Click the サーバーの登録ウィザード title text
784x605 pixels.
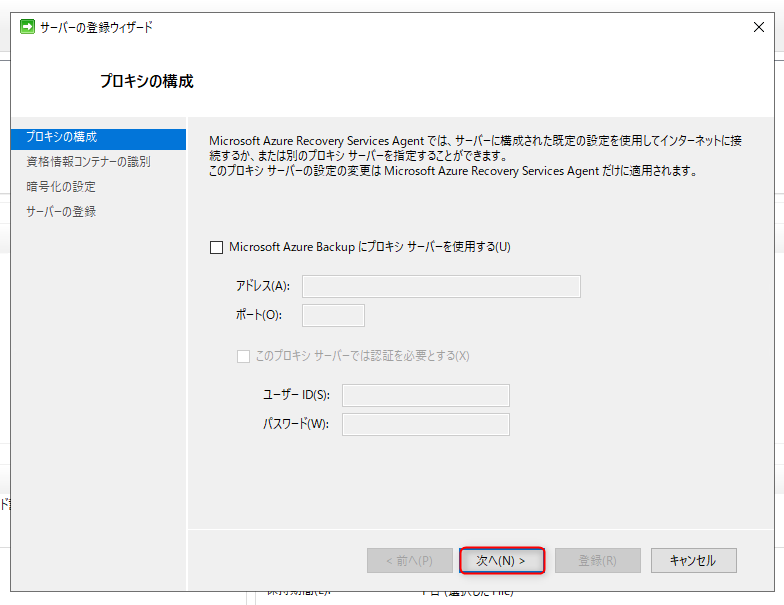click(96, 27)
